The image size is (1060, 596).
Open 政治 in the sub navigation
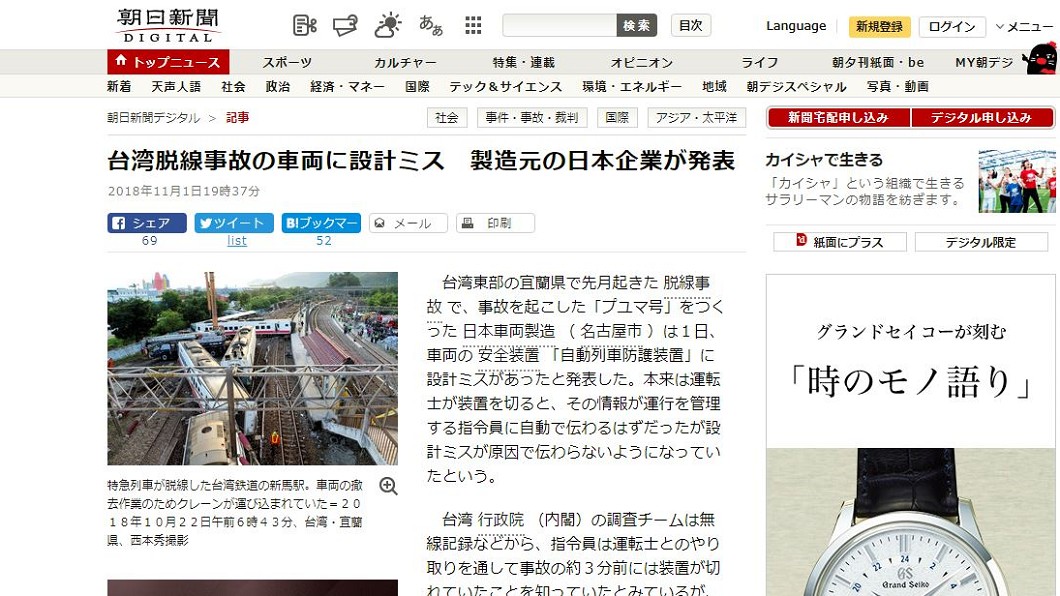(x=278, y=86)
